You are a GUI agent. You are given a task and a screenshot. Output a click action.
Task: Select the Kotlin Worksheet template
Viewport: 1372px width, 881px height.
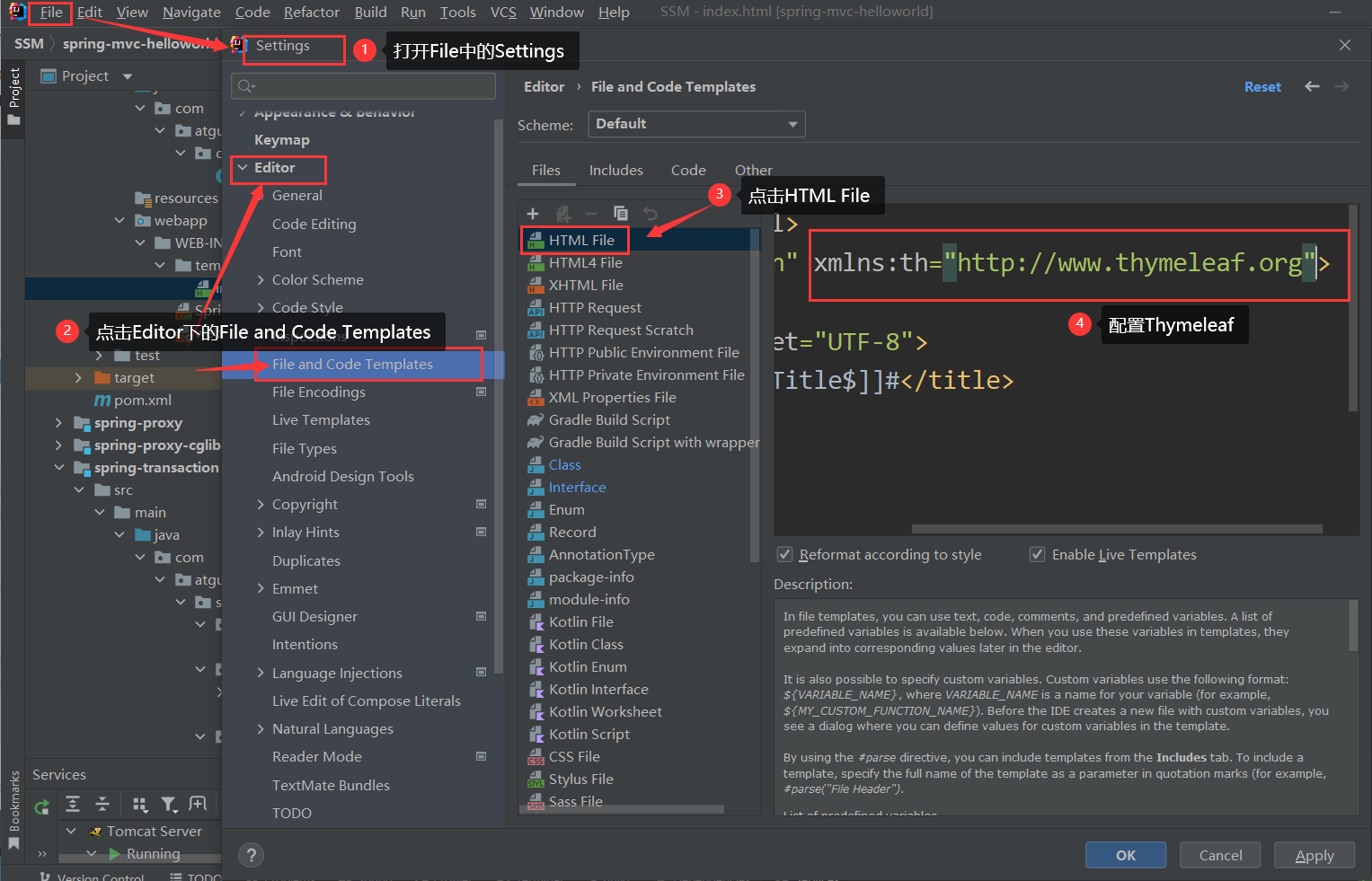pyautogui.click(x=605, y=711)
